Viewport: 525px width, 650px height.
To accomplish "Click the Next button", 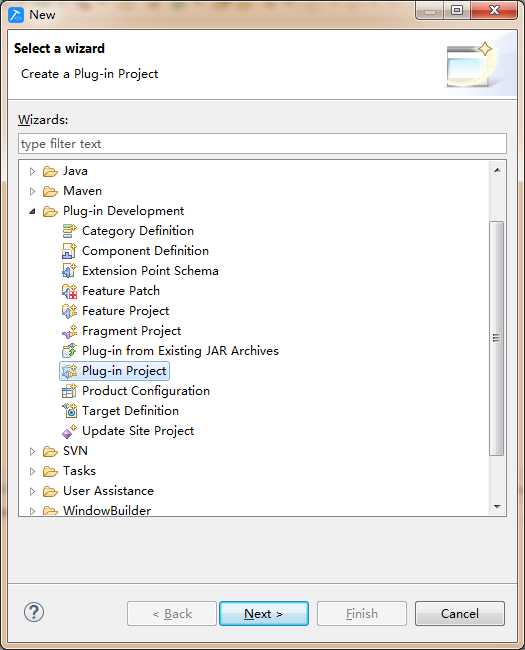I will (x=264, y=614).
